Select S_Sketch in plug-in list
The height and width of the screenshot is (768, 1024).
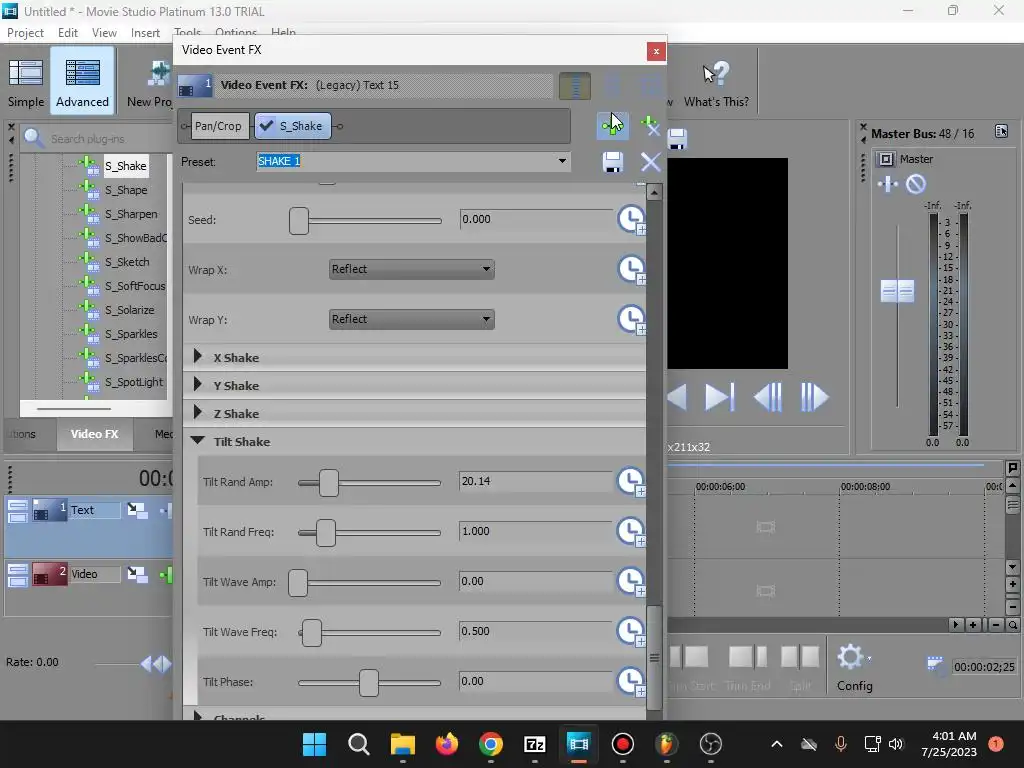pyautogui.click(x=127, y=262)
